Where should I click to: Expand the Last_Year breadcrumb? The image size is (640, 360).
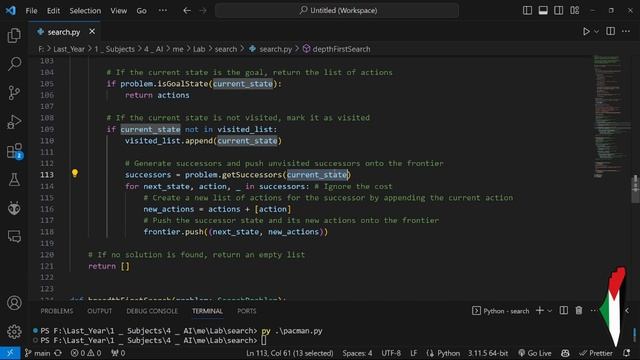(x=69, y=49)
